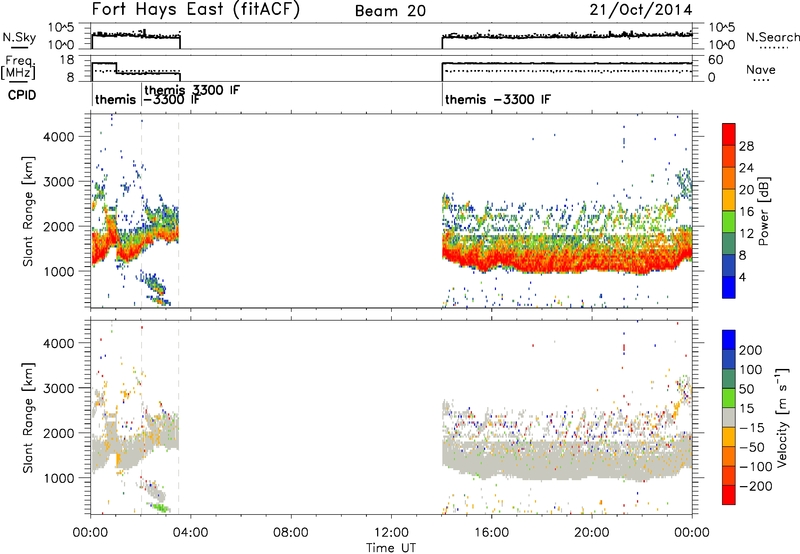The image size is (800, 554).
Task: Pick the light green 12-16 dB Power swatch
Action: [729, 222]
